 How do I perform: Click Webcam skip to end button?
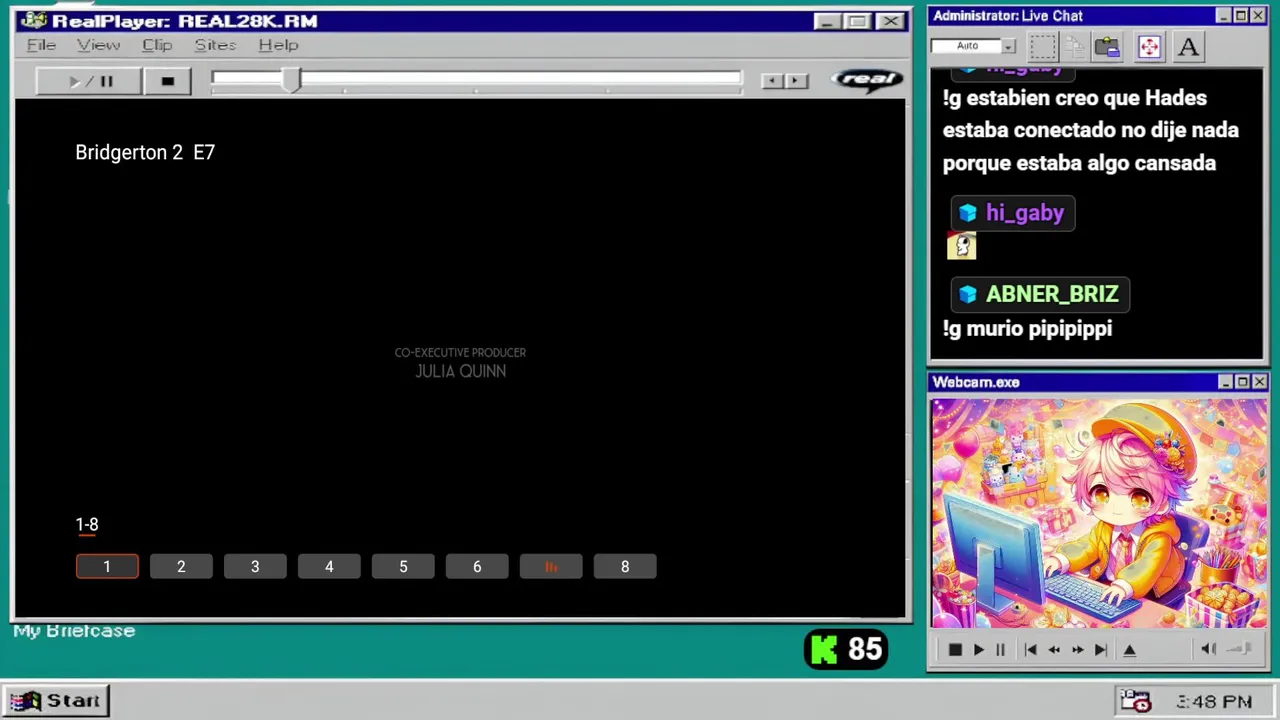point(1100,650)
